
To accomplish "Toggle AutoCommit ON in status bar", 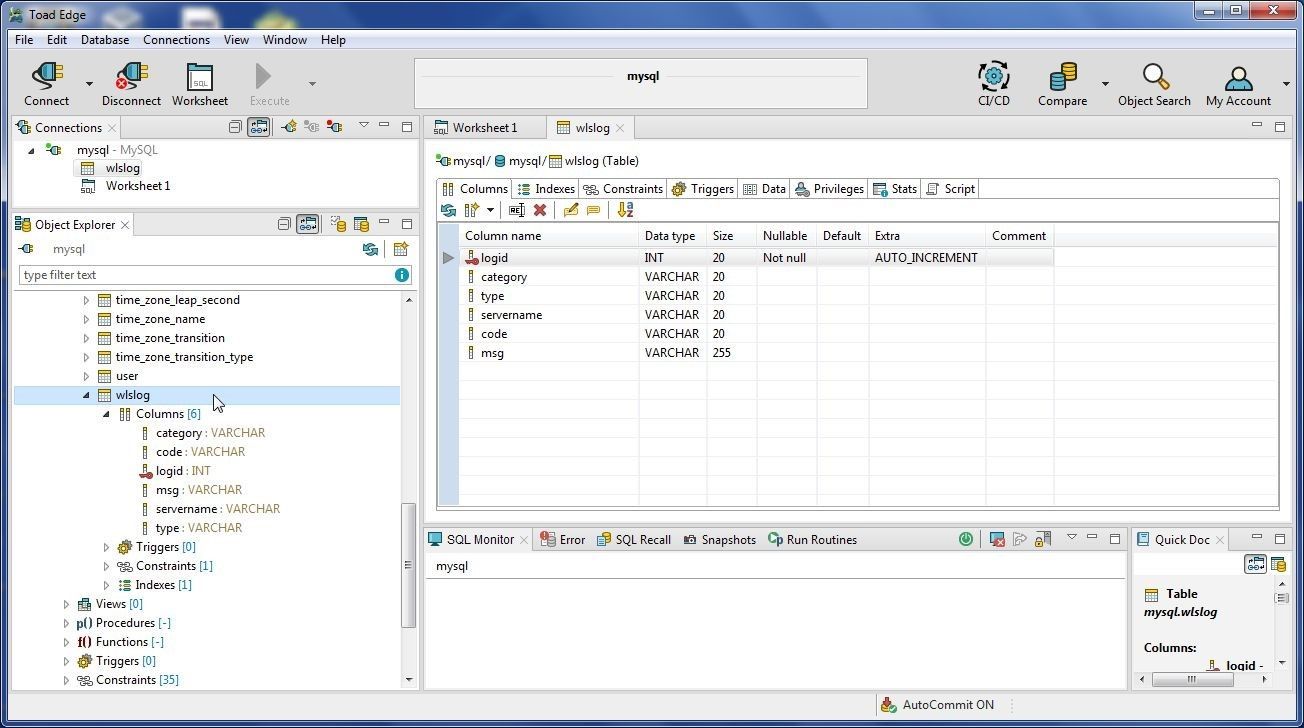I will click(x=937, y=705).
